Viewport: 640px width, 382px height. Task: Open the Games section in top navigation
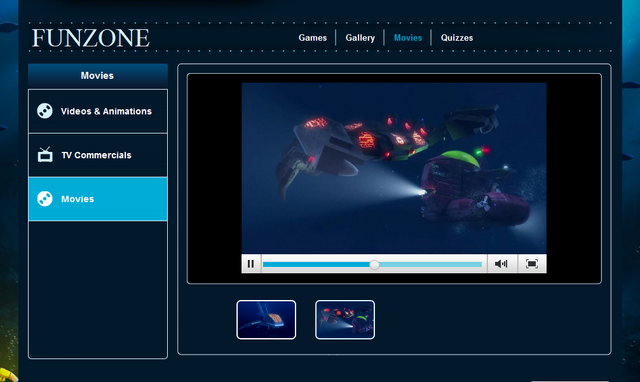[313, 38]
